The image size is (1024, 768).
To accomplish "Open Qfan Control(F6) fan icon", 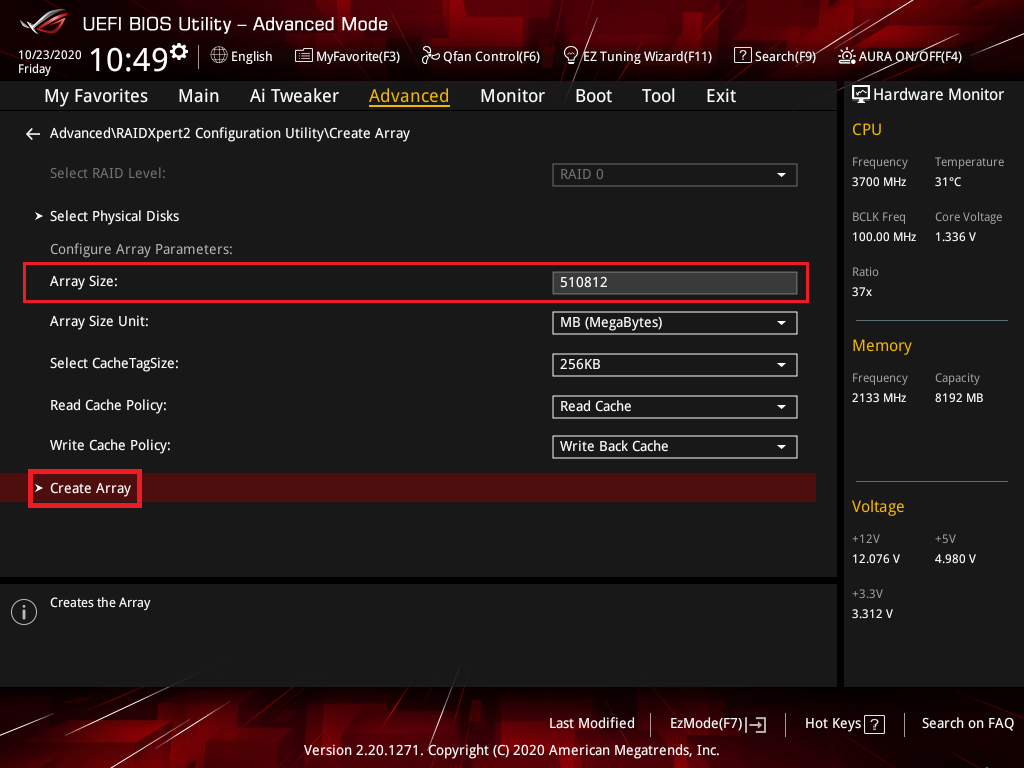I will click(430, 56).
